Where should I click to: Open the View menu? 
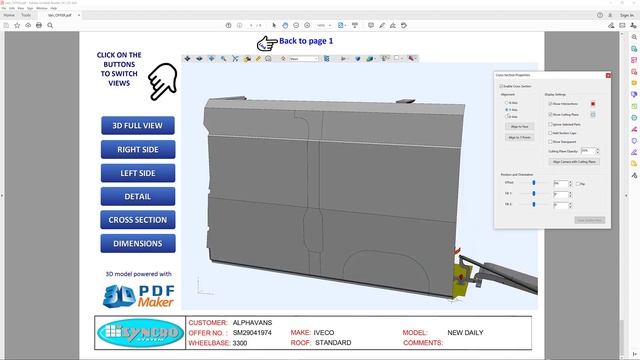[21, 8]
